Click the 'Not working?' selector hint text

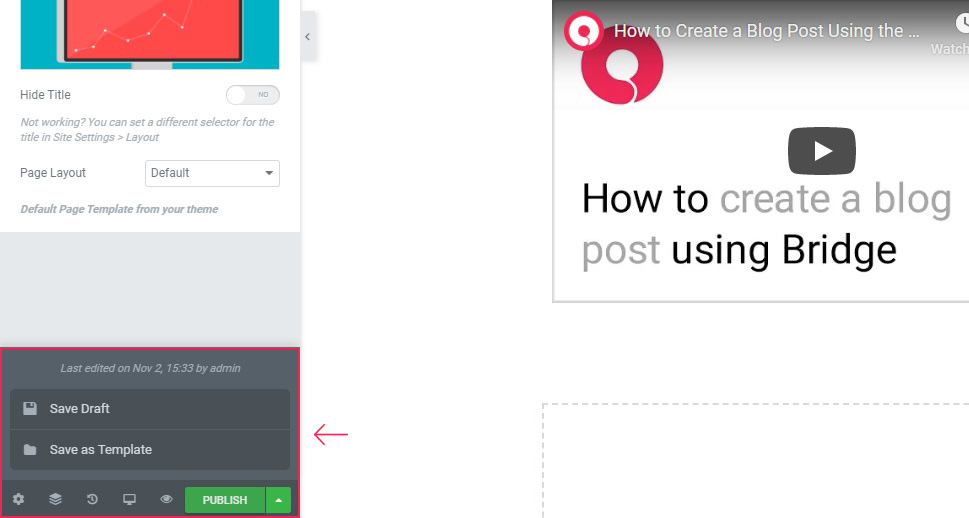point(147,130)
